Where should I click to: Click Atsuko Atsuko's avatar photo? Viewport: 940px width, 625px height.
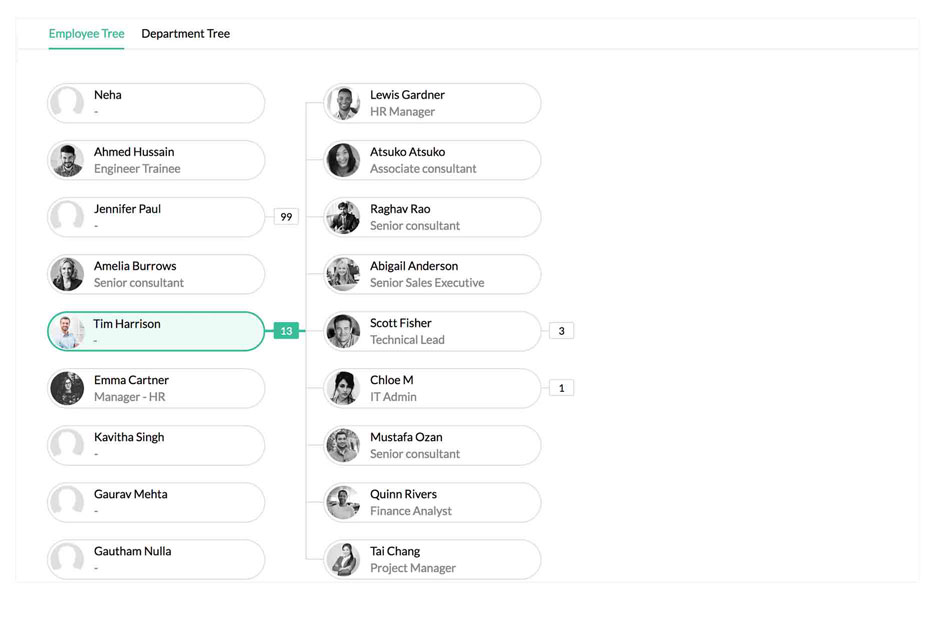(x=343, y=160)
